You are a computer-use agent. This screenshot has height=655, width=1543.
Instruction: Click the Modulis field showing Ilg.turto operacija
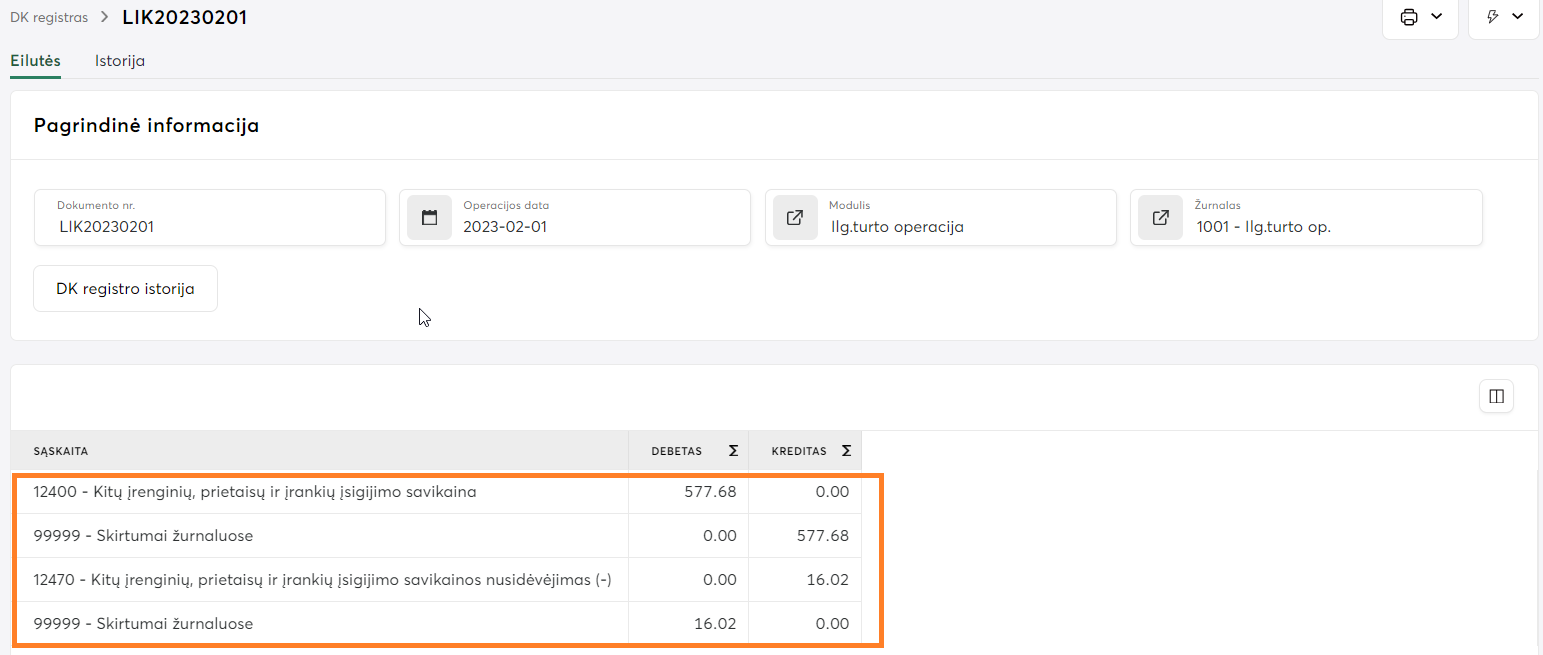click(x=960, y=227)
